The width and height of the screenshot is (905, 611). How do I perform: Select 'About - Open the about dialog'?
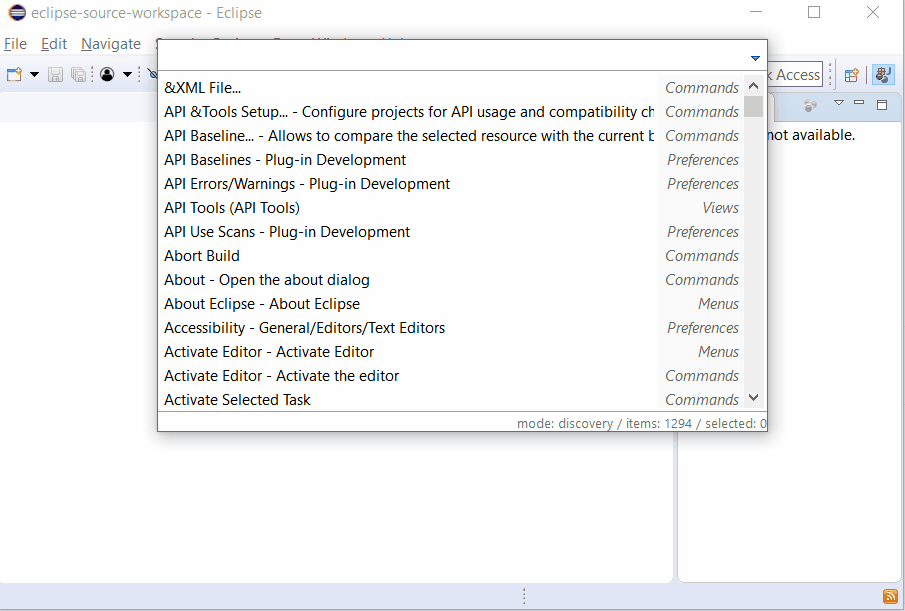click(452, 280)
